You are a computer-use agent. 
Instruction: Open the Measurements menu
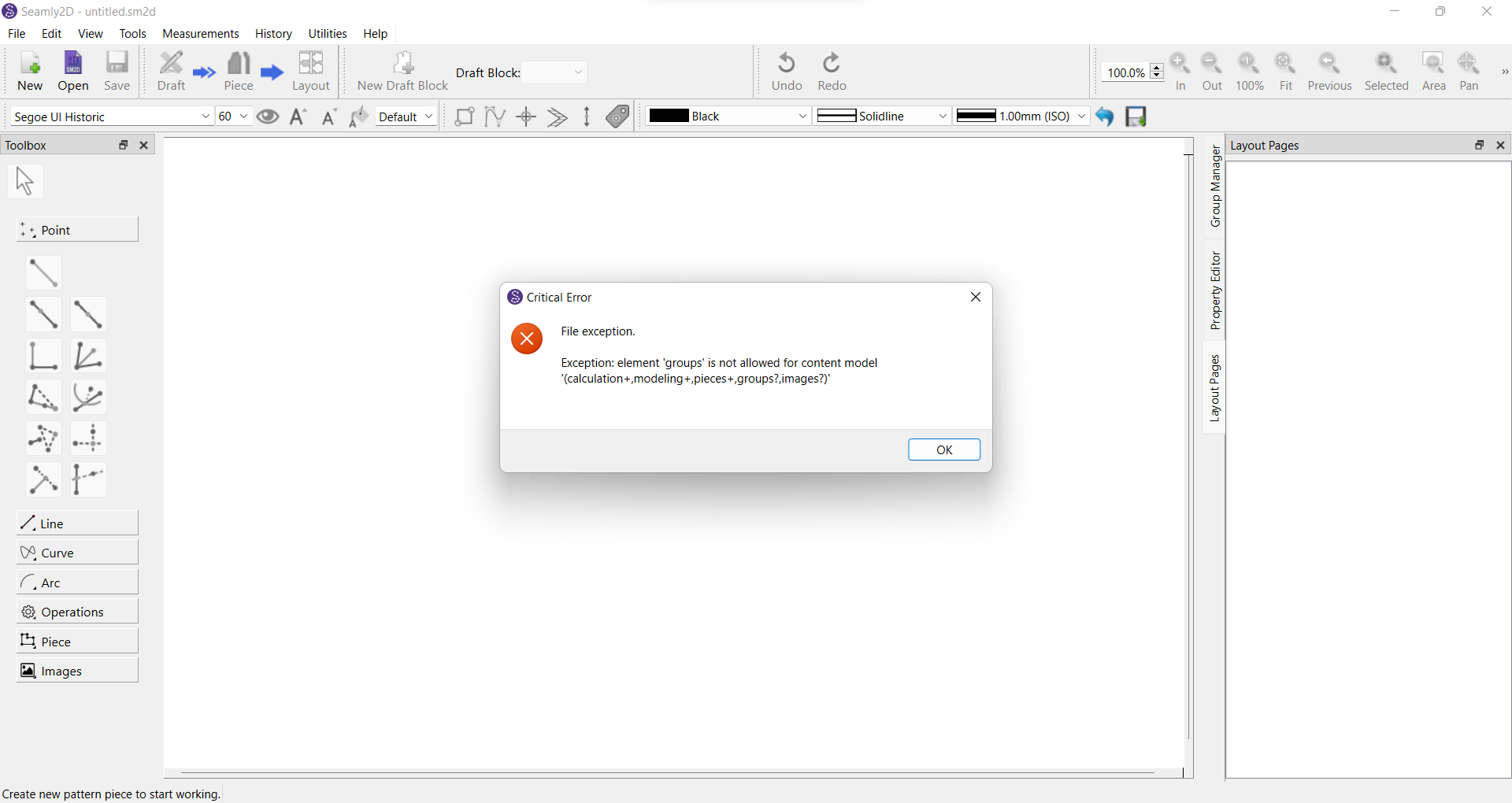pyautogui.click(x=200, y=34)
